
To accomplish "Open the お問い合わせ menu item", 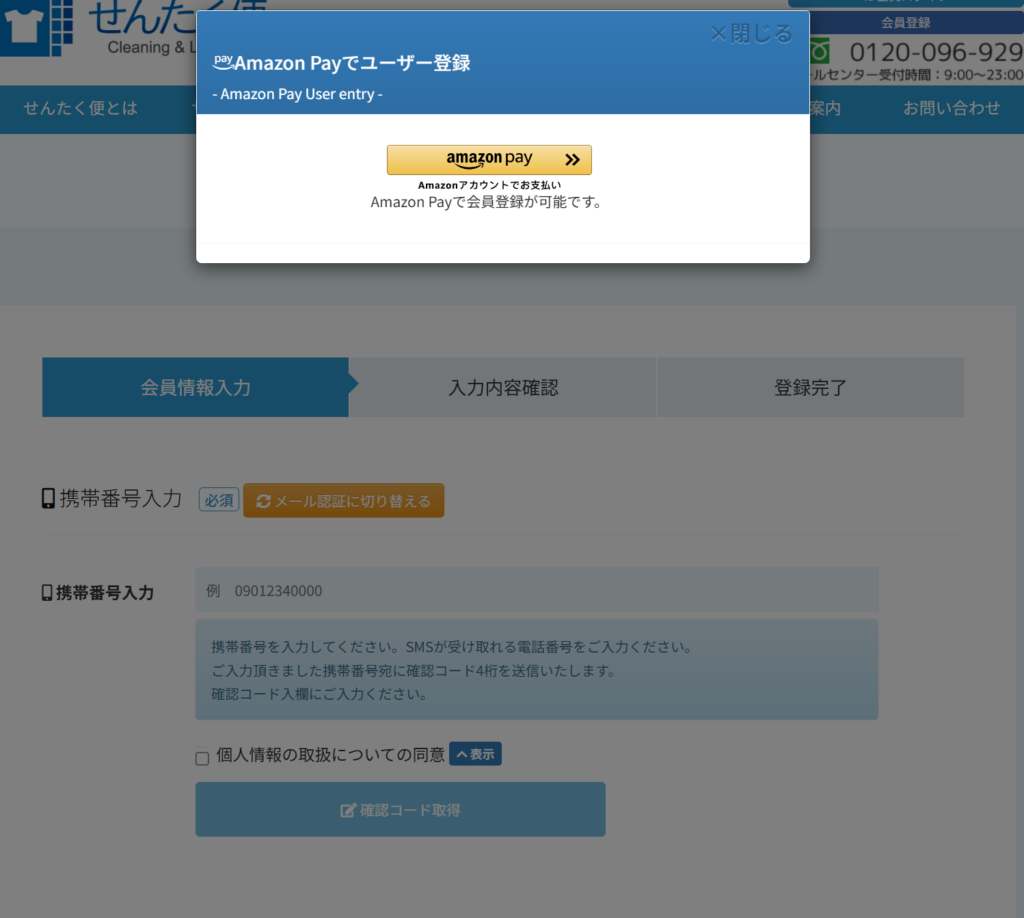I will point(952,108).
